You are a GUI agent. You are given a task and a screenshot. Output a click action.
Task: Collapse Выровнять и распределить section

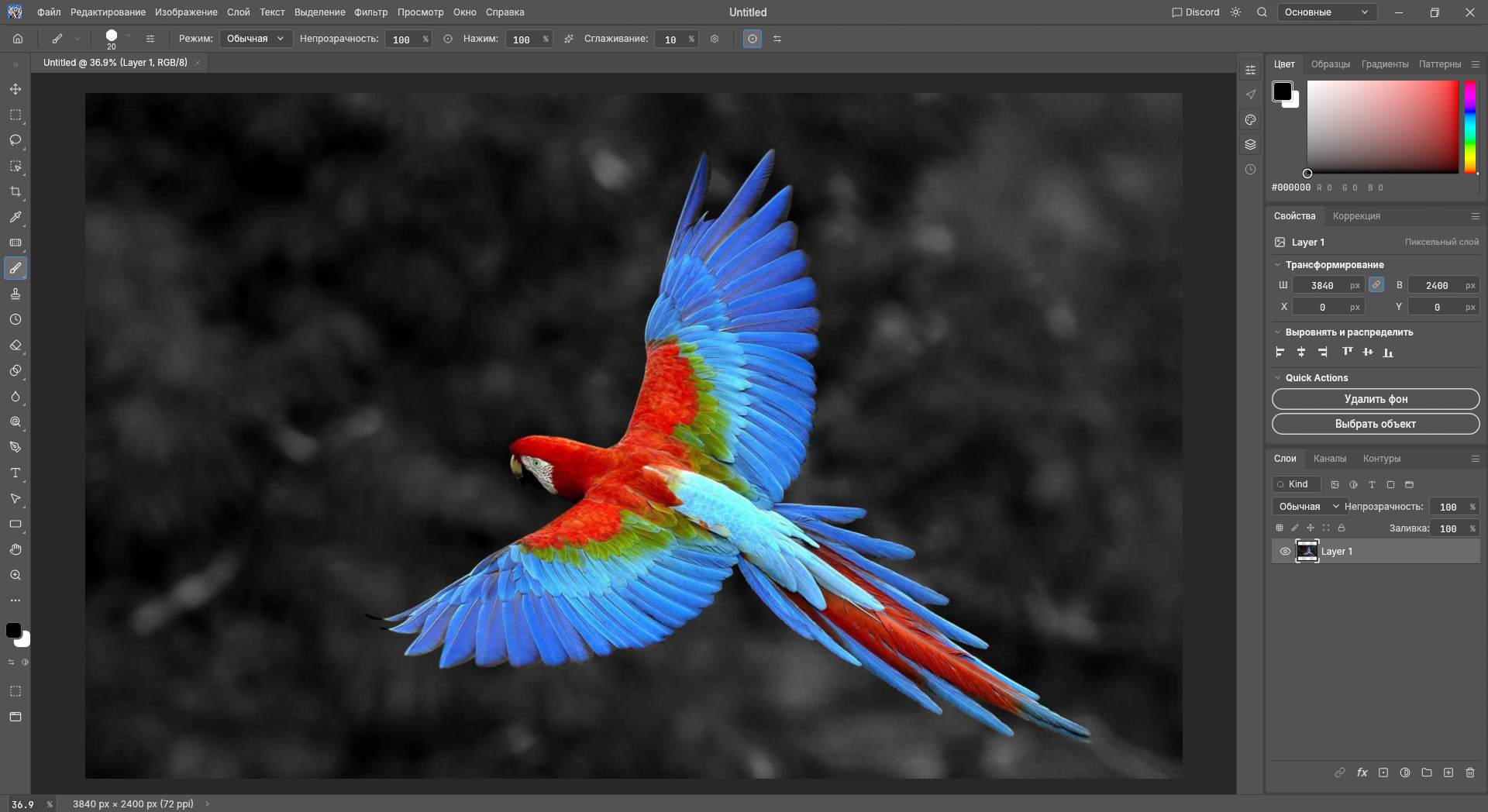(1278, 332)
